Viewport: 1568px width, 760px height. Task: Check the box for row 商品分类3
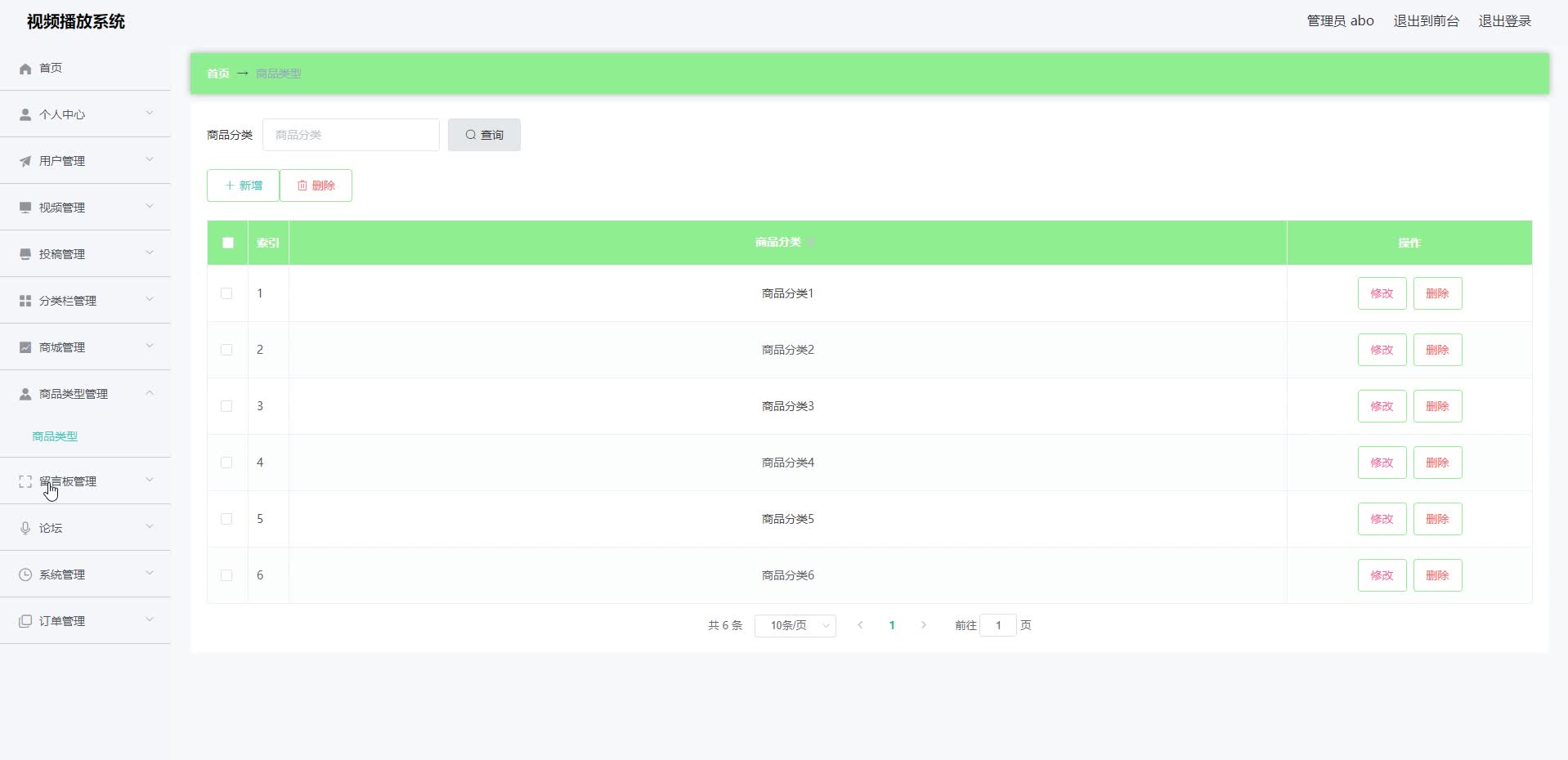[x=226, y=406]
